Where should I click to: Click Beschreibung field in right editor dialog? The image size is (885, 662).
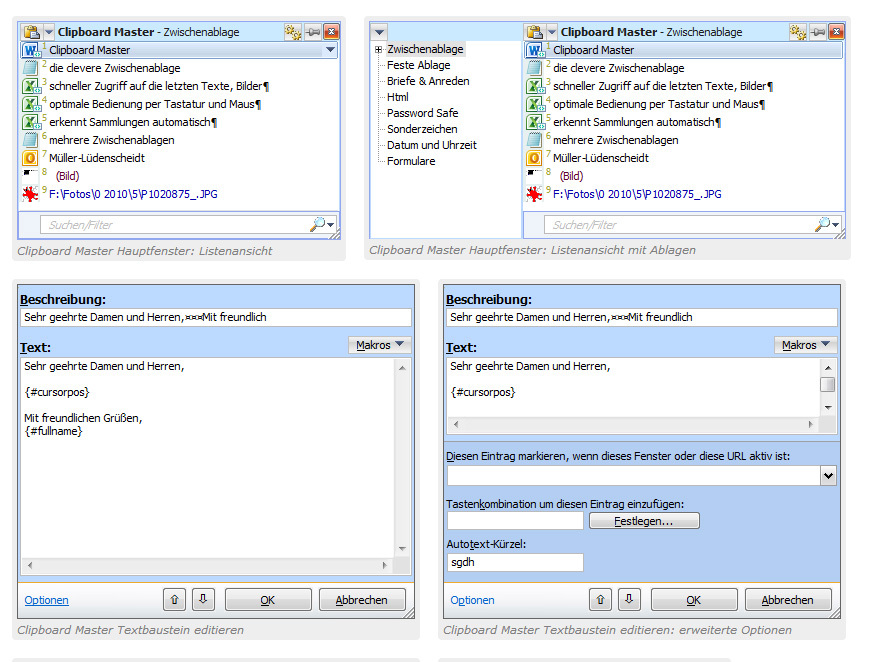[642, 317]
